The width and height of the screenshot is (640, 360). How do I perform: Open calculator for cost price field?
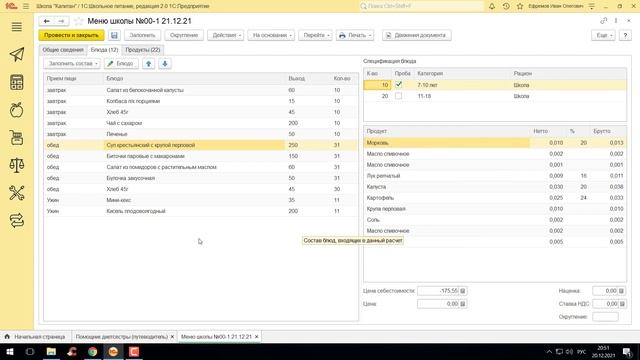pos(463,291)
